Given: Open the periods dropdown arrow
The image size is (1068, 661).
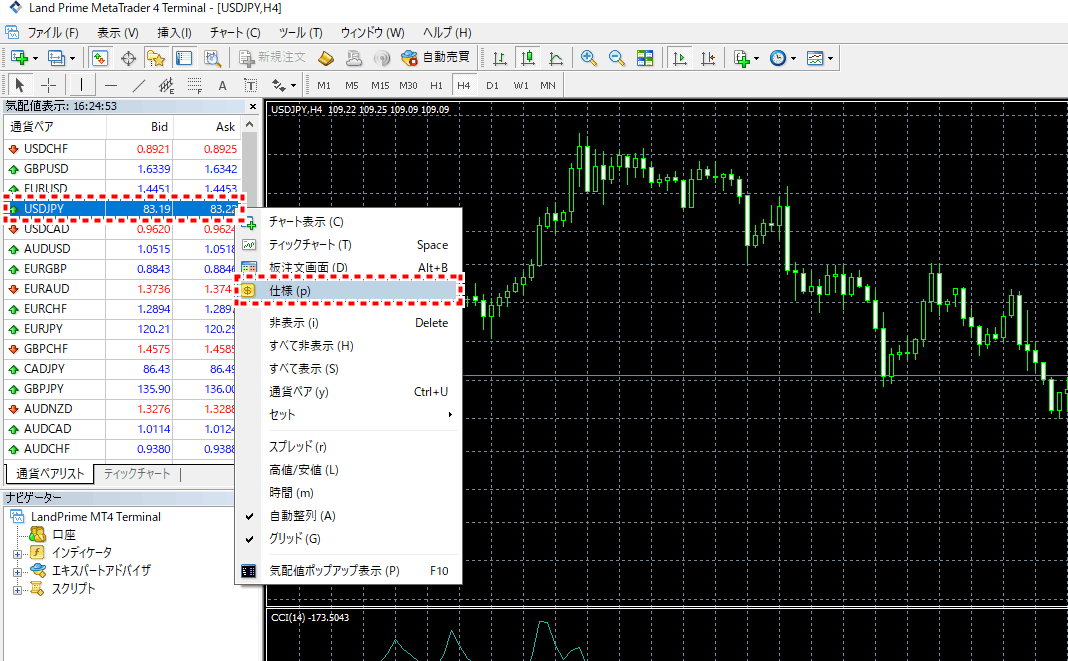Looking at the screenshot, I should pos(794,59).
